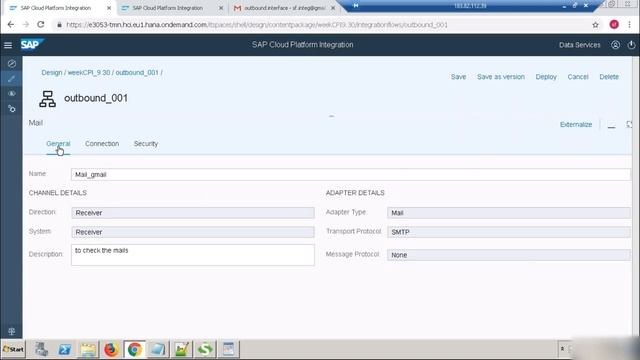The width and height of the screenshot is (640, 360).
Task: Click Externalize link
Action: click(x=576, y=124)
